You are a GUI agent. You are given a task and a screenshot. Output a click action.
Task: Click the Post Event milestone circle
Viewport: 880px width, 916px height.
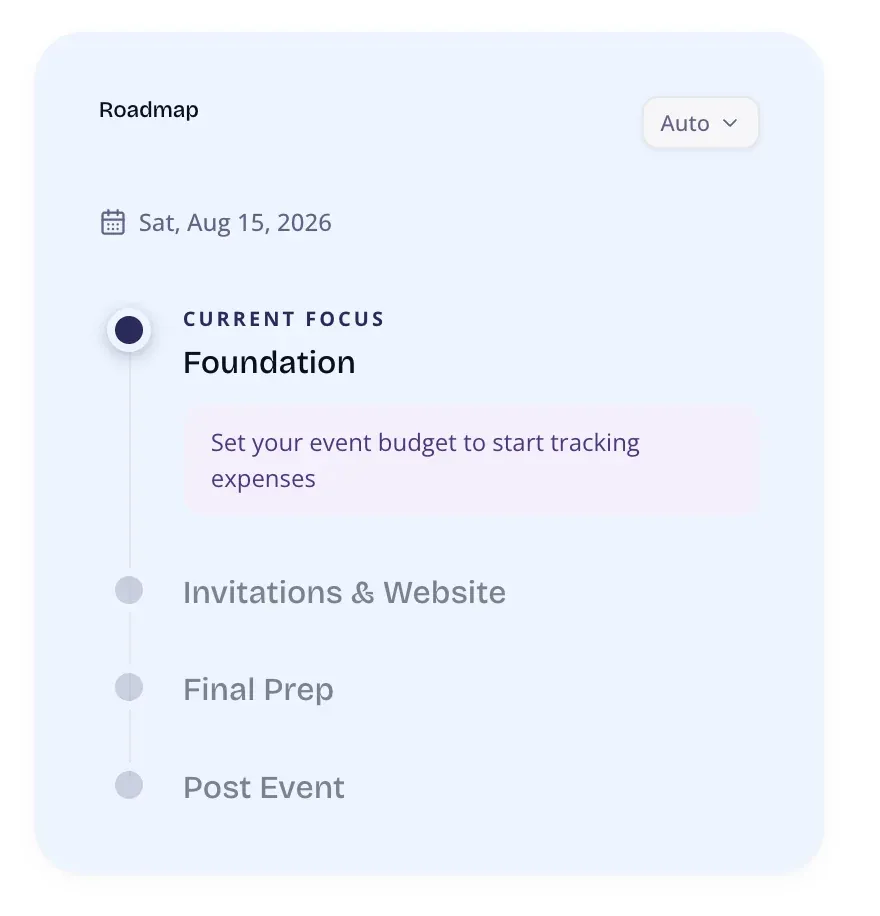coord(128,786)
